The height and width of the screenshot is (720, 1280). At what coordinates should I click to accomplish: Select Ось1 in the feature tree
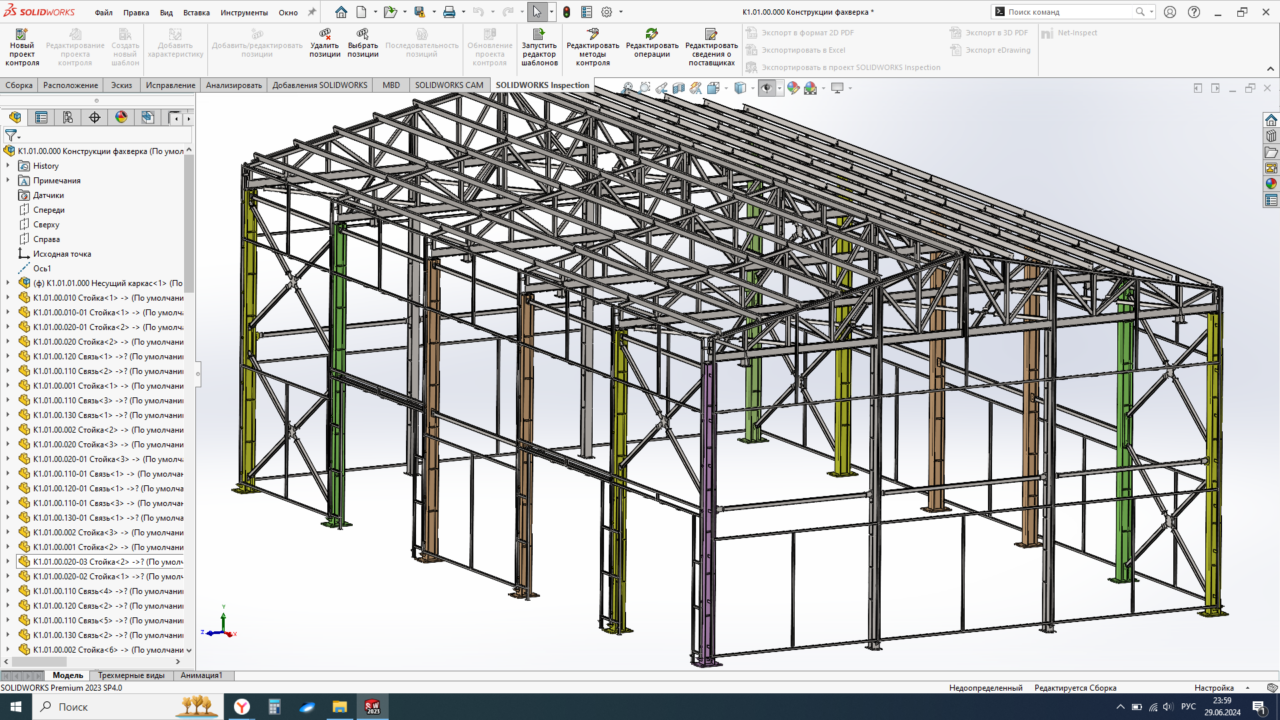pos(42,268)
